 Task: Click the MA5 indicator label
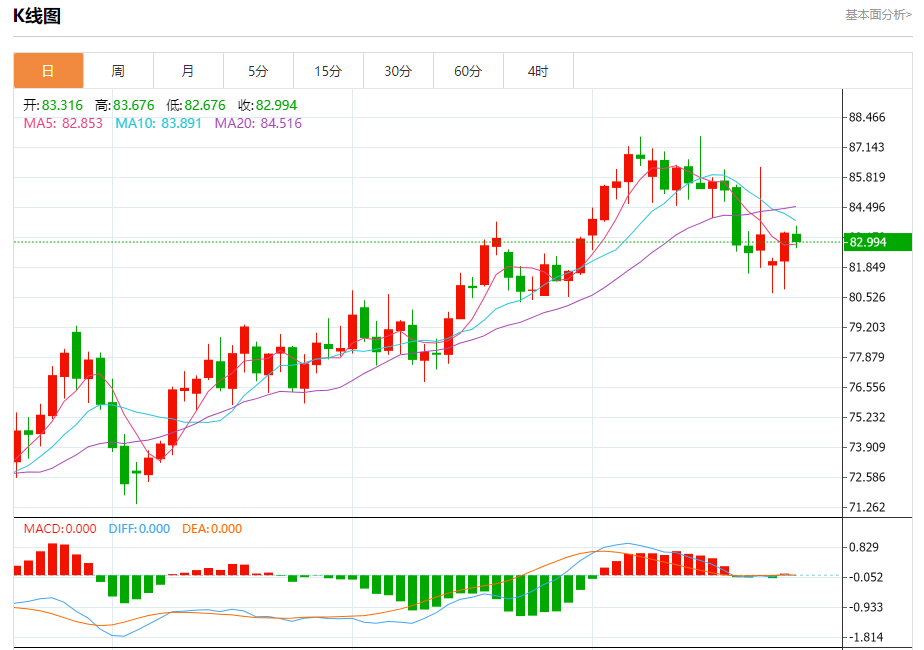tap(63, 123)
